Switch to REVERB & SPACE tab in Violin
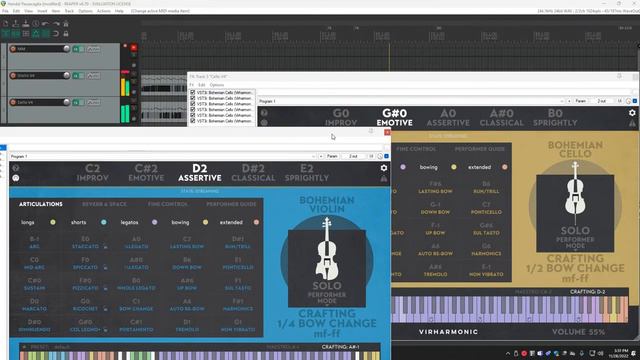This screenshot has height=360, width=640. [x=104, y=204]
